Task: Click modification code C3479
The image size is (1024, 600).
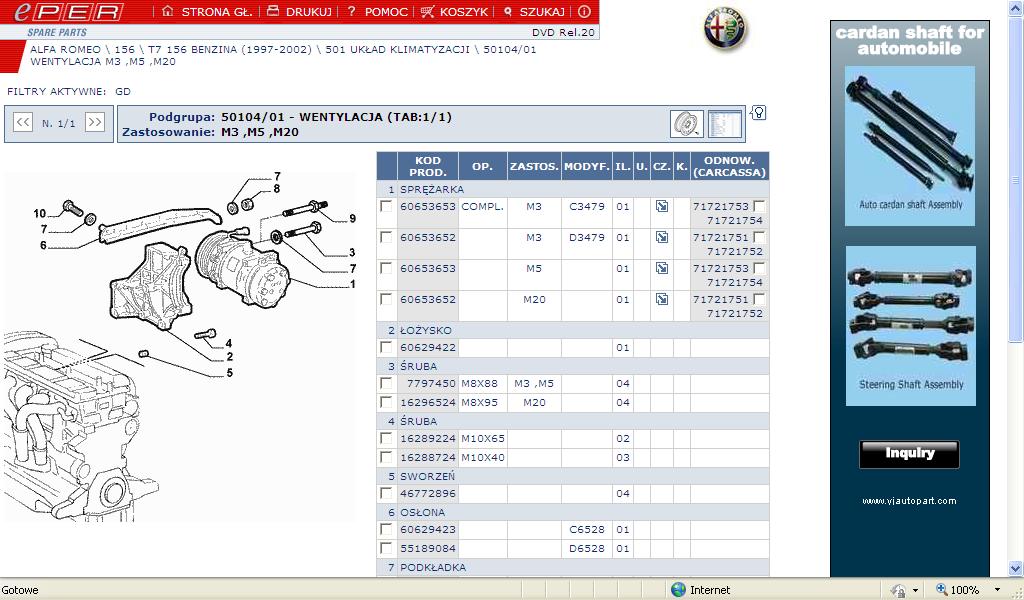Action: pyautogui.click(x=586, y=206)
